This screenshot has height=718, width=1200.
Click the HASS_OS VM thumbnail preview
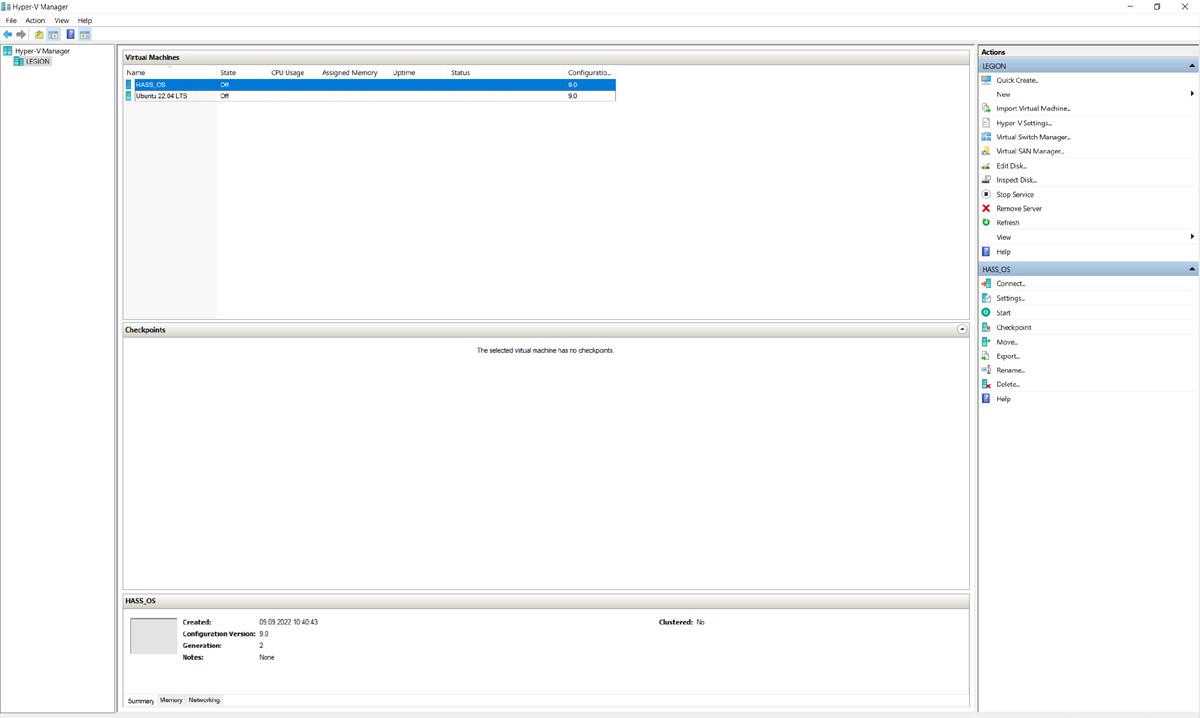click(154, 636)
